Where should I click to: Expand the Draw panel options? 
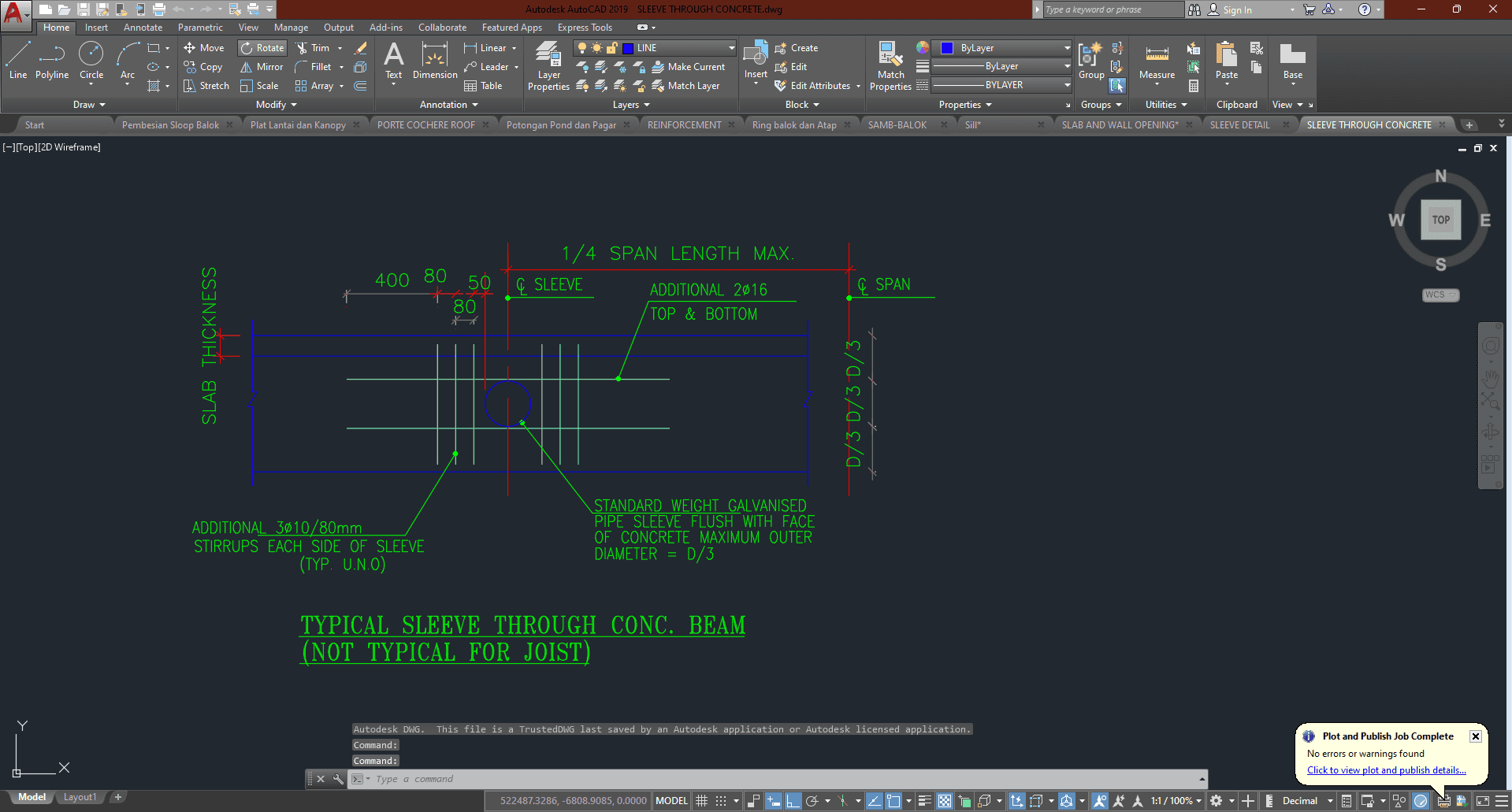click(x=89, y=105)
